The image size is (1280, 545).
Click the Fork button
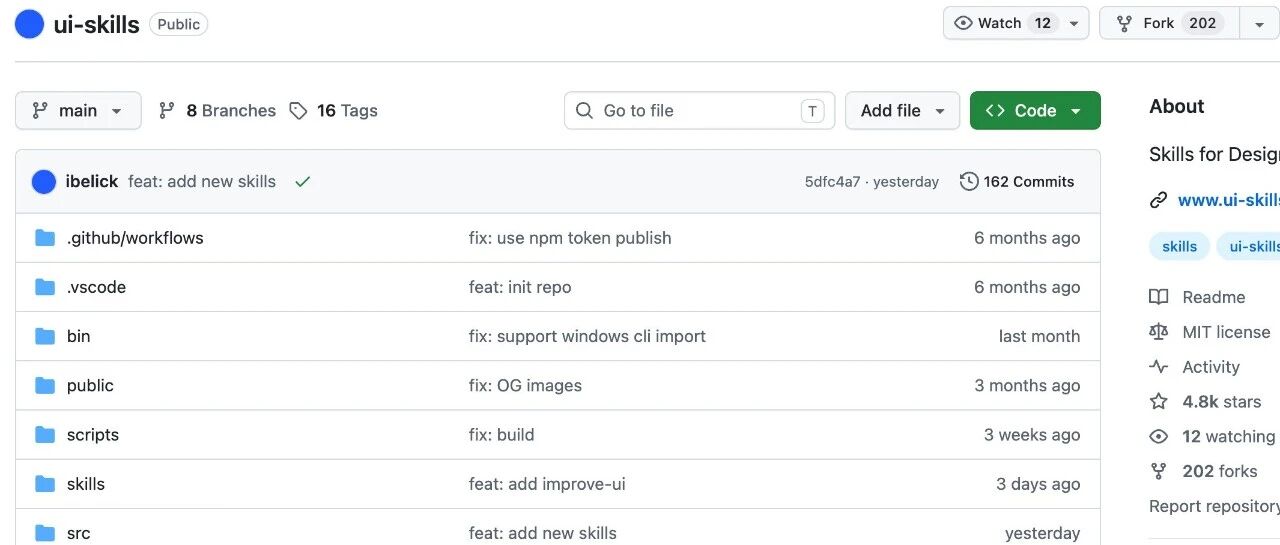coord(1169,23)
